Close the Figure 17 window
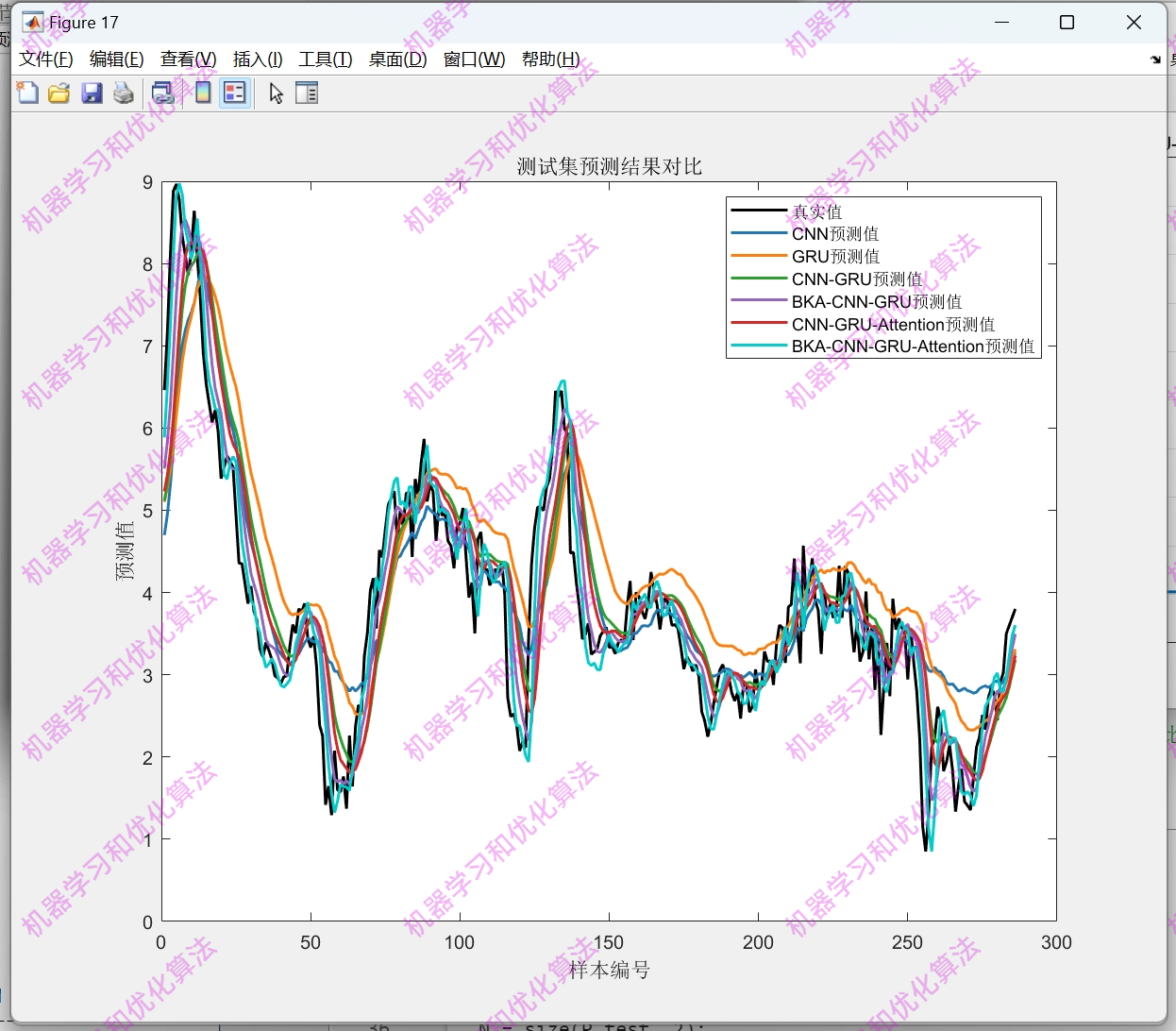The image size is (1176, 1031). 1134,23
